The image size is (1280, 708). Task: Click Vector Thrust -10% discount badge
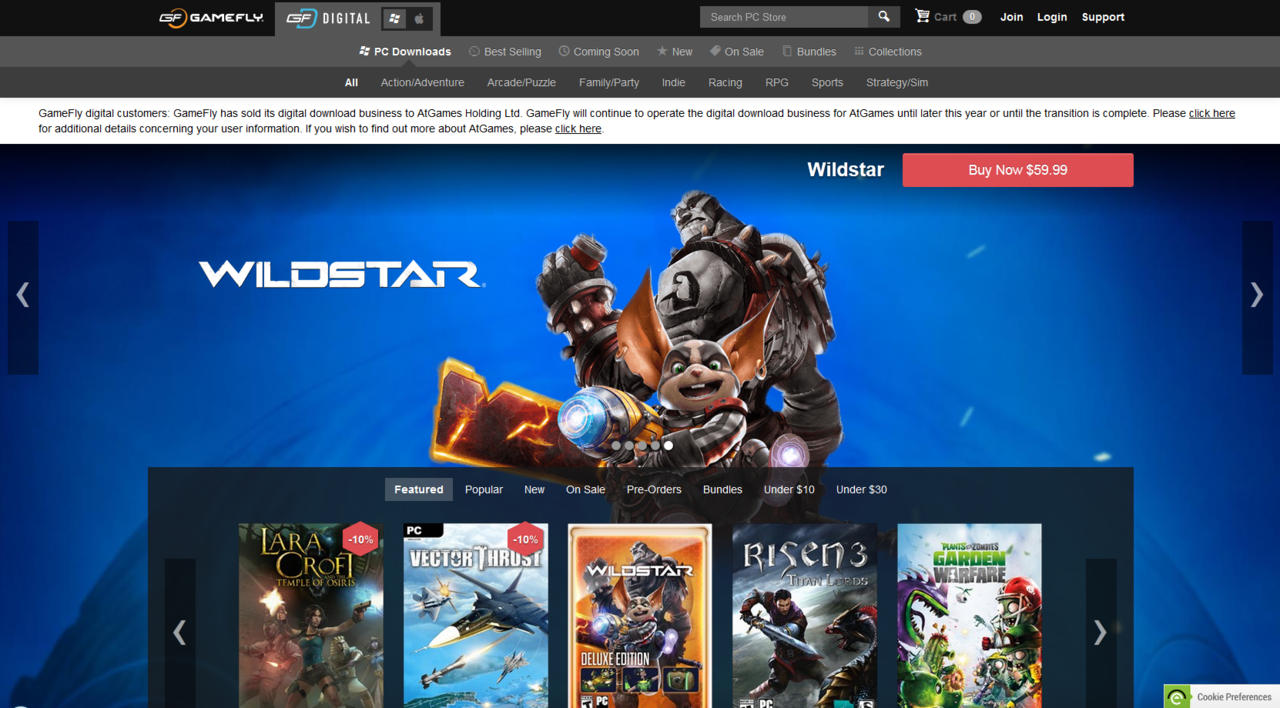pyautogui.click(x=525, y=539)
